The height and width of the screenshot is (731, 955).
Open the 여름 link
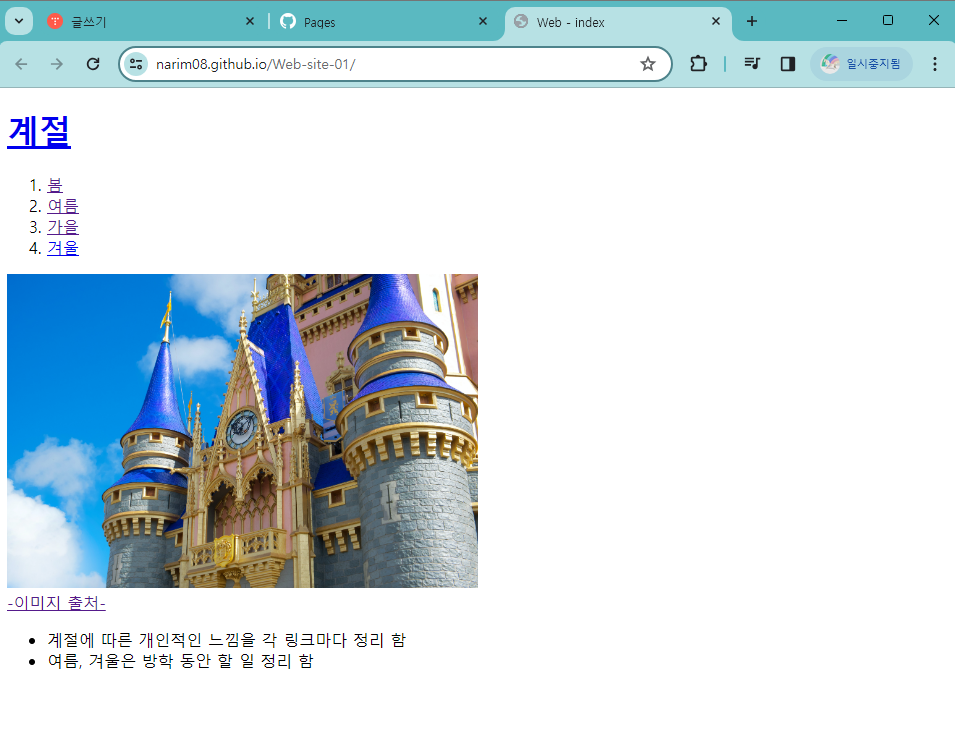pyautogui.click(x=63, y=206)
